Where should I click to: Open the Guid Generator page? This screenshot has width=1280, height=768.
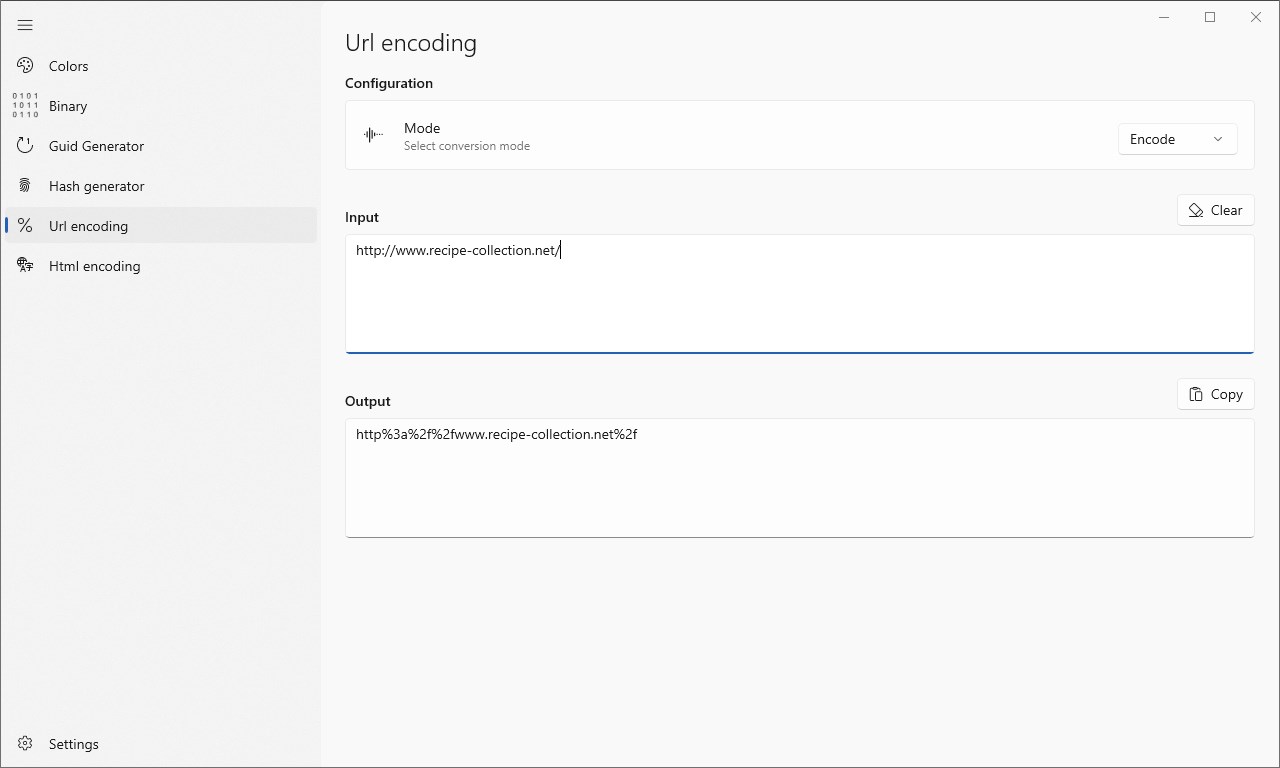(x=96, y=146)
